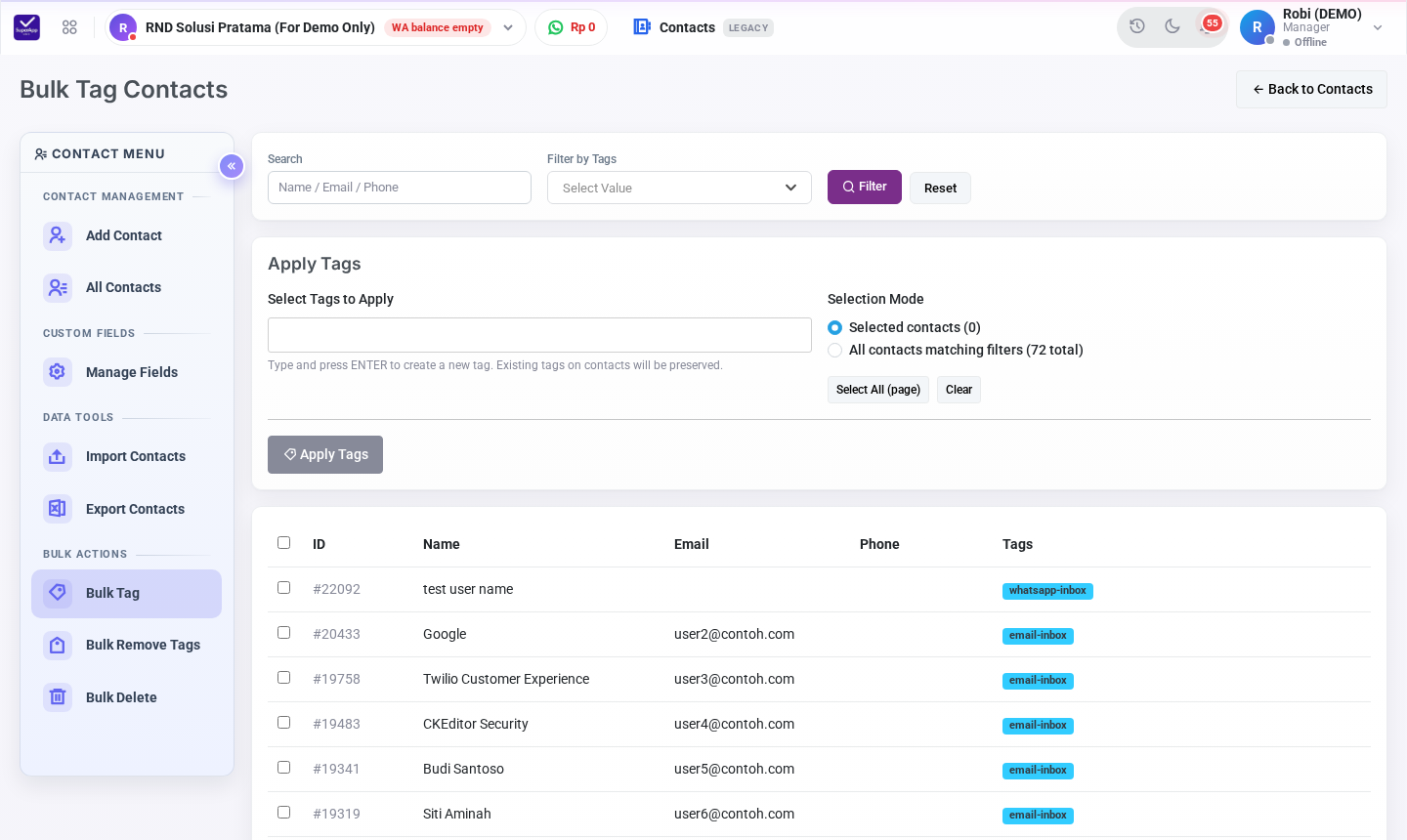
Task: Open the Robi (DEMO) user menu
Action: [1312, 27]
